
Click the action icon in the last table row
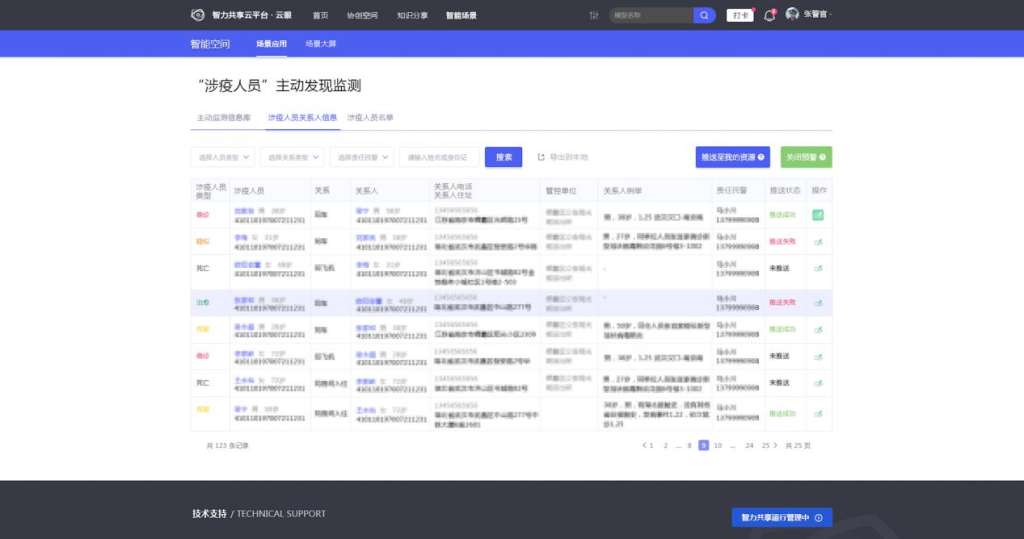click(x=818, y=410)
